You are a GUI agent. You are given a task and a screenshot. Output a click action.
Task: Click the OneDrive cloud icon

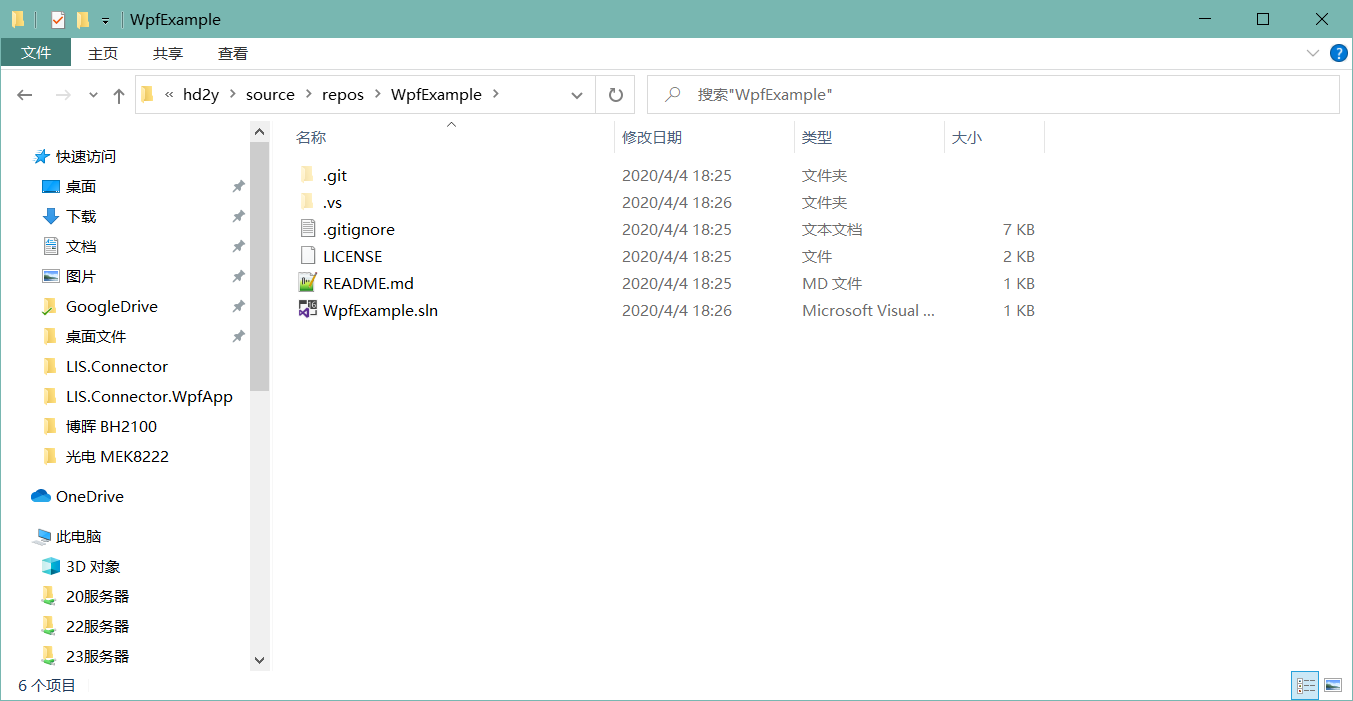41,496
